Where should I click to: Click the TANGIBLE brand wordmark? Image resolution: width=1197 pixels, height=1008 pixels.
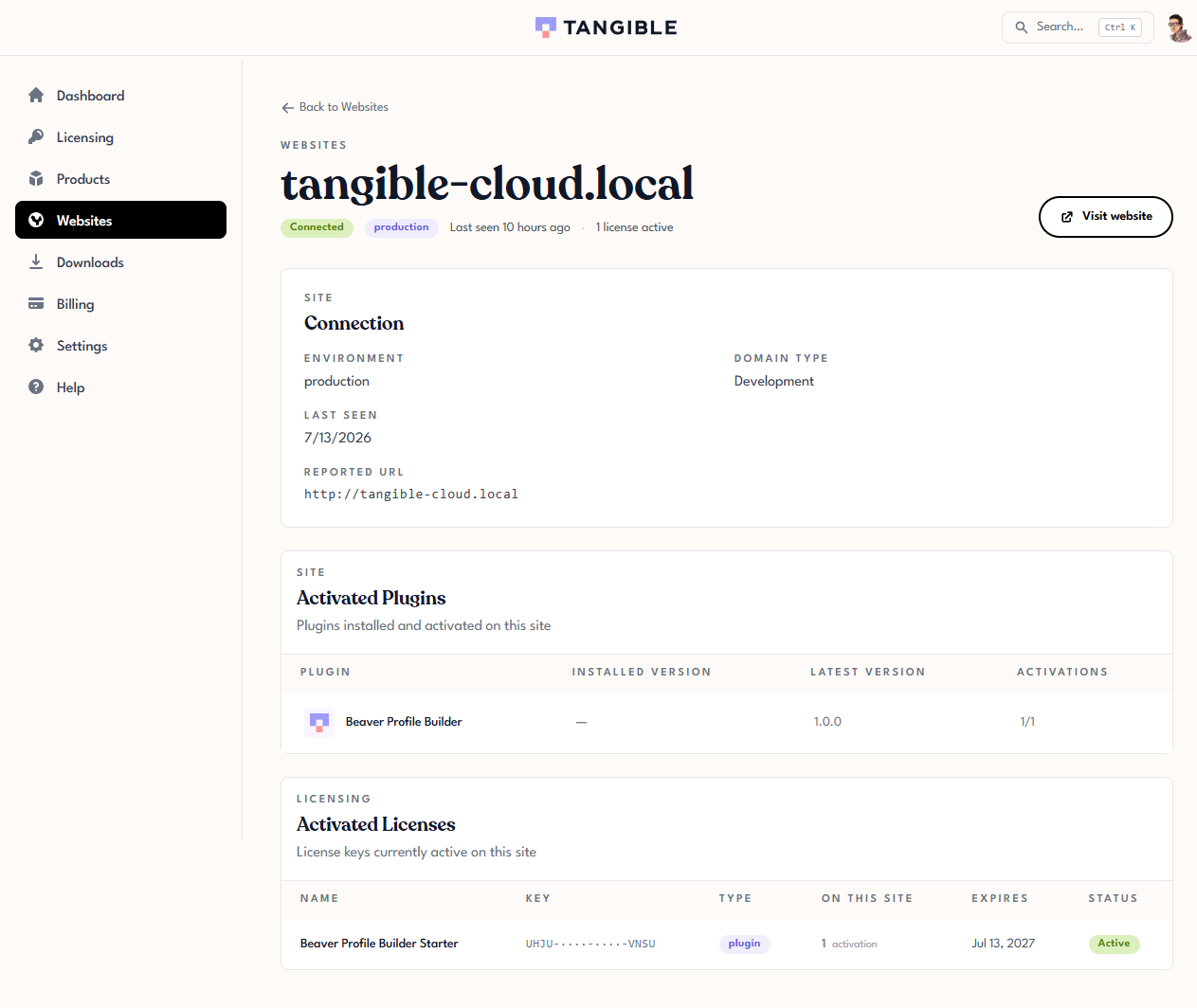tap(621, 27)
